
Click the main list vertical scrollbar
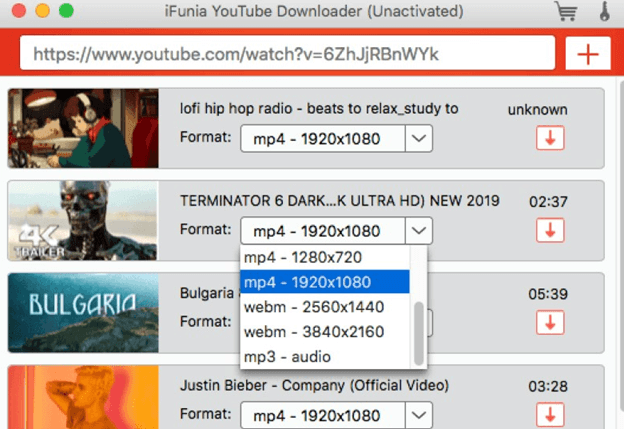[x=620, y=247]
